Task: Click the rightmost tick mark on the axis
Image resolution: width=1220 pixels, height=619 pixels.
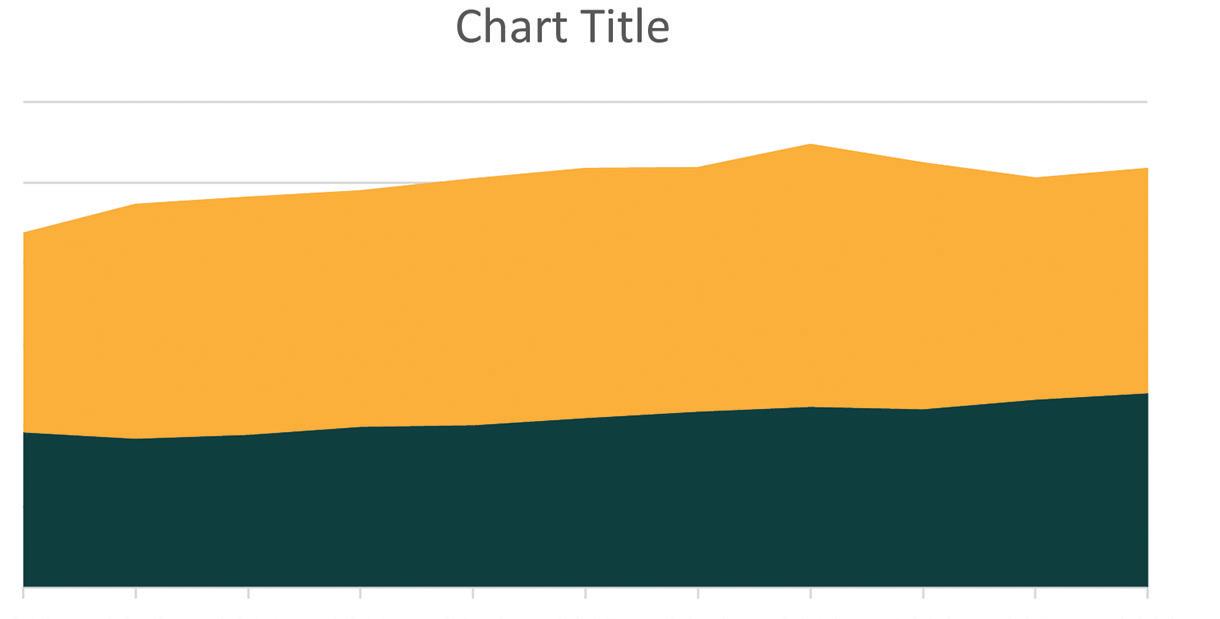Action: [1147, 593]
